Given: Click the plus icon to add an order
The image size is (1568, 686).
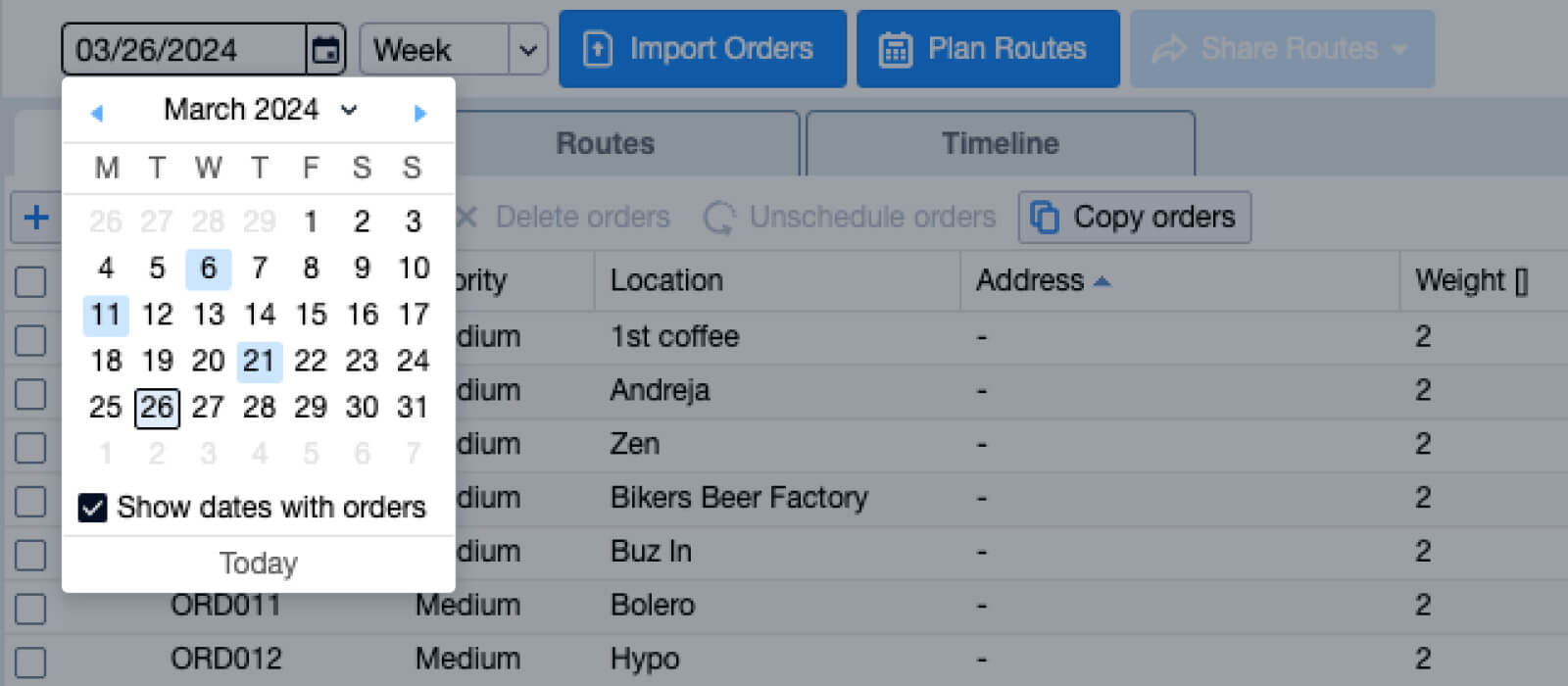Looking at the screenshot, I should point(35,217).
